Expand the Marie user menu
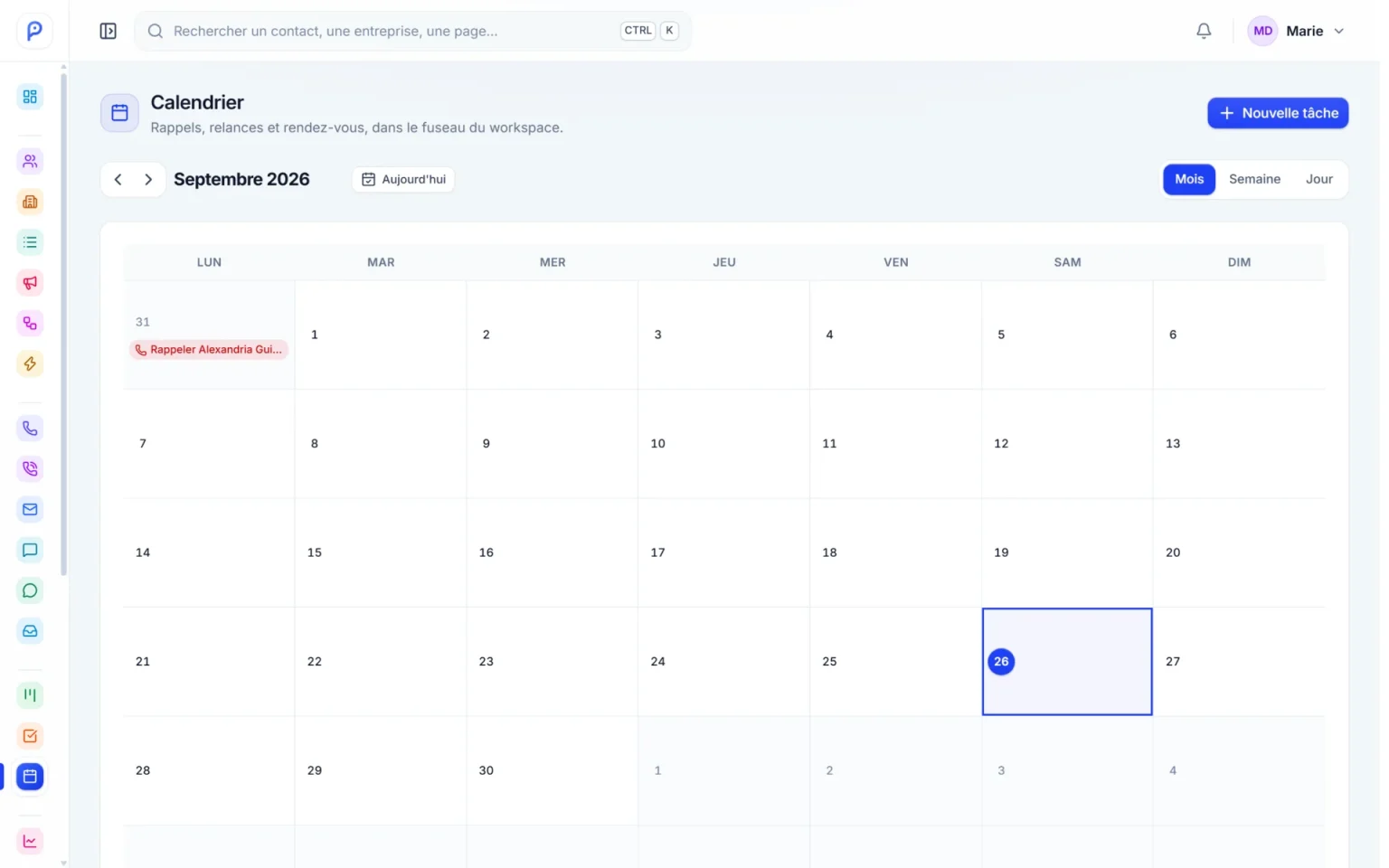 [1297, 31]
